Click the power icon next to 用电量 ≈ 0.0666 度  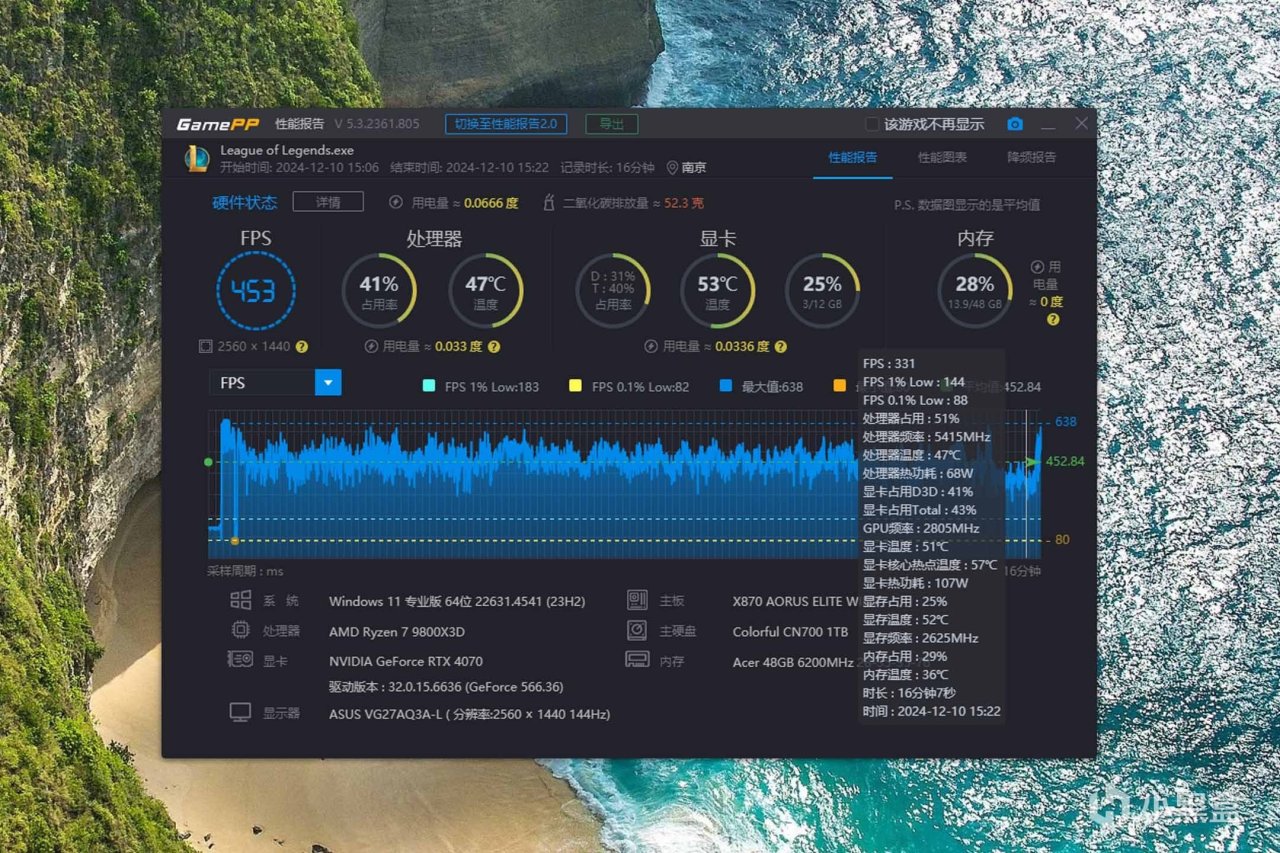396,203
